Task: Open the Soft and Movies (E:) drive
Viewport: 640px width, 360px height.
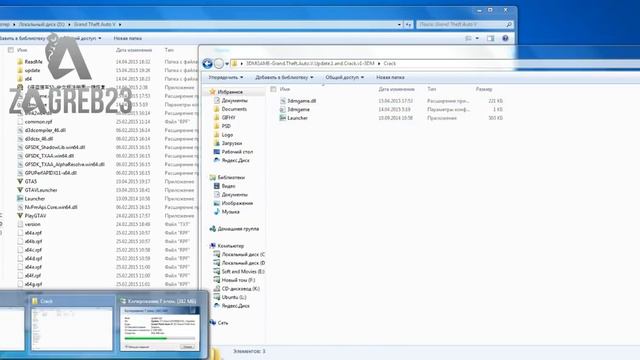Action: [243, 272]
